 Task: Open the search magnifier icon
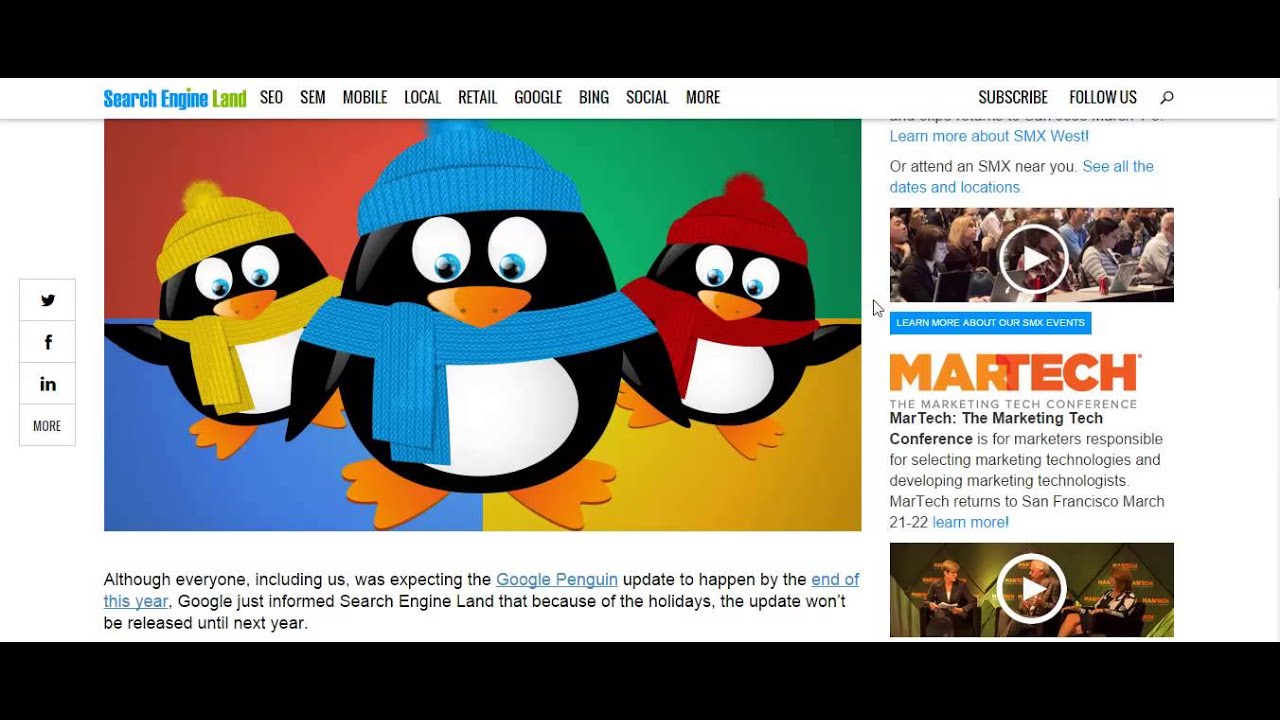coord(1166,97)
